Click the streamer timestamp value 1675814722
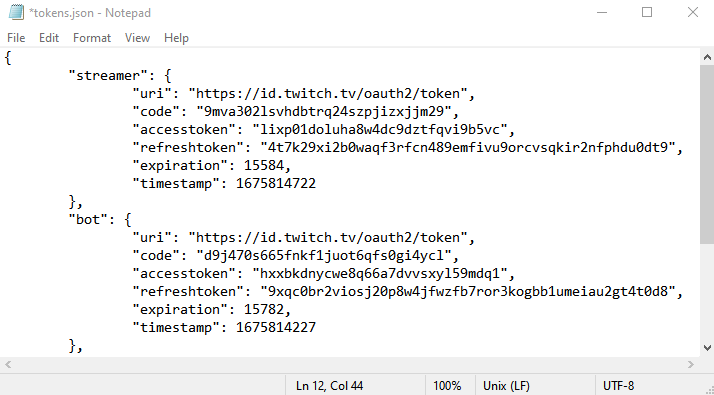The image size is (714, 395). [276, 184]
